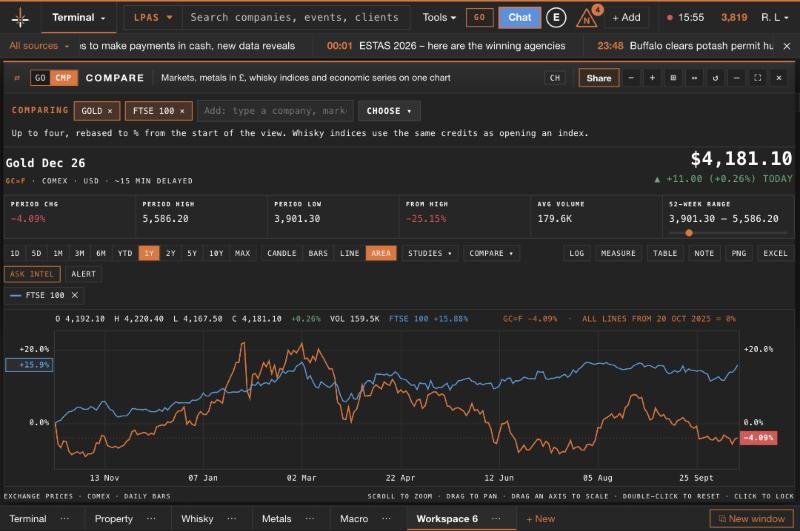Remove the GOLD chip with its x
The width and height of the screenshot is (800, 531).
pos(110,111)
